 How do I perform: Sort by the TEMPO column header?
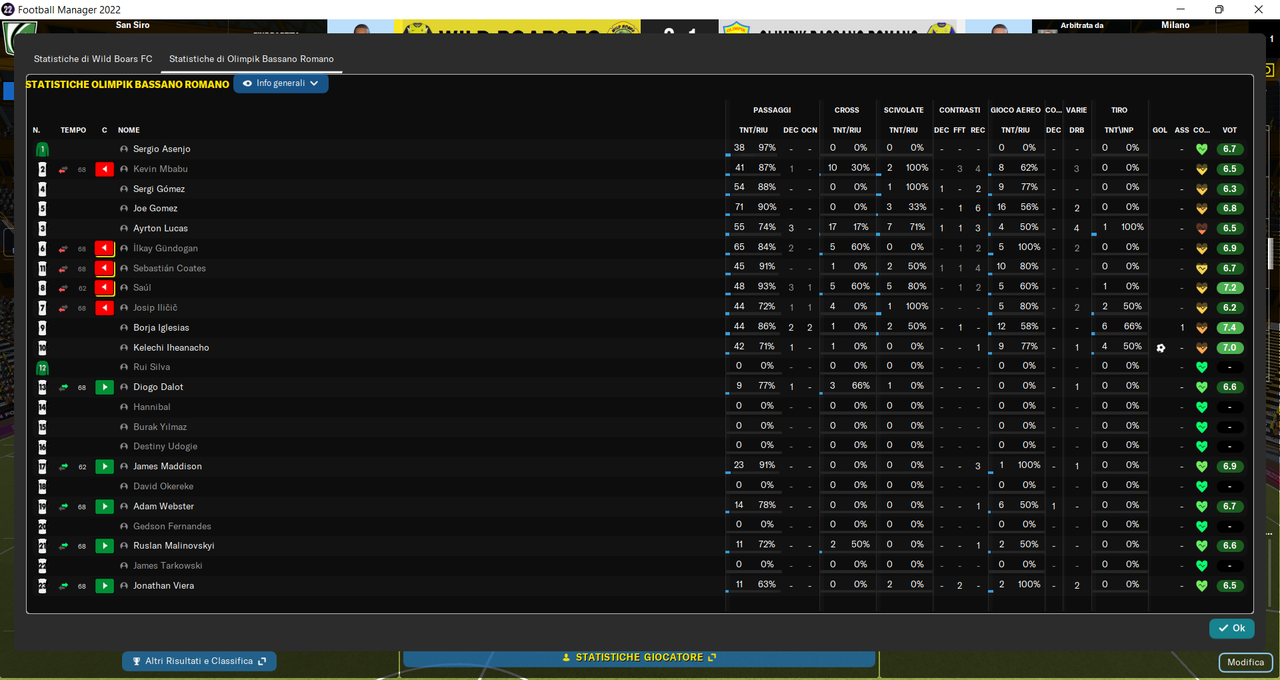coord(73,130)
